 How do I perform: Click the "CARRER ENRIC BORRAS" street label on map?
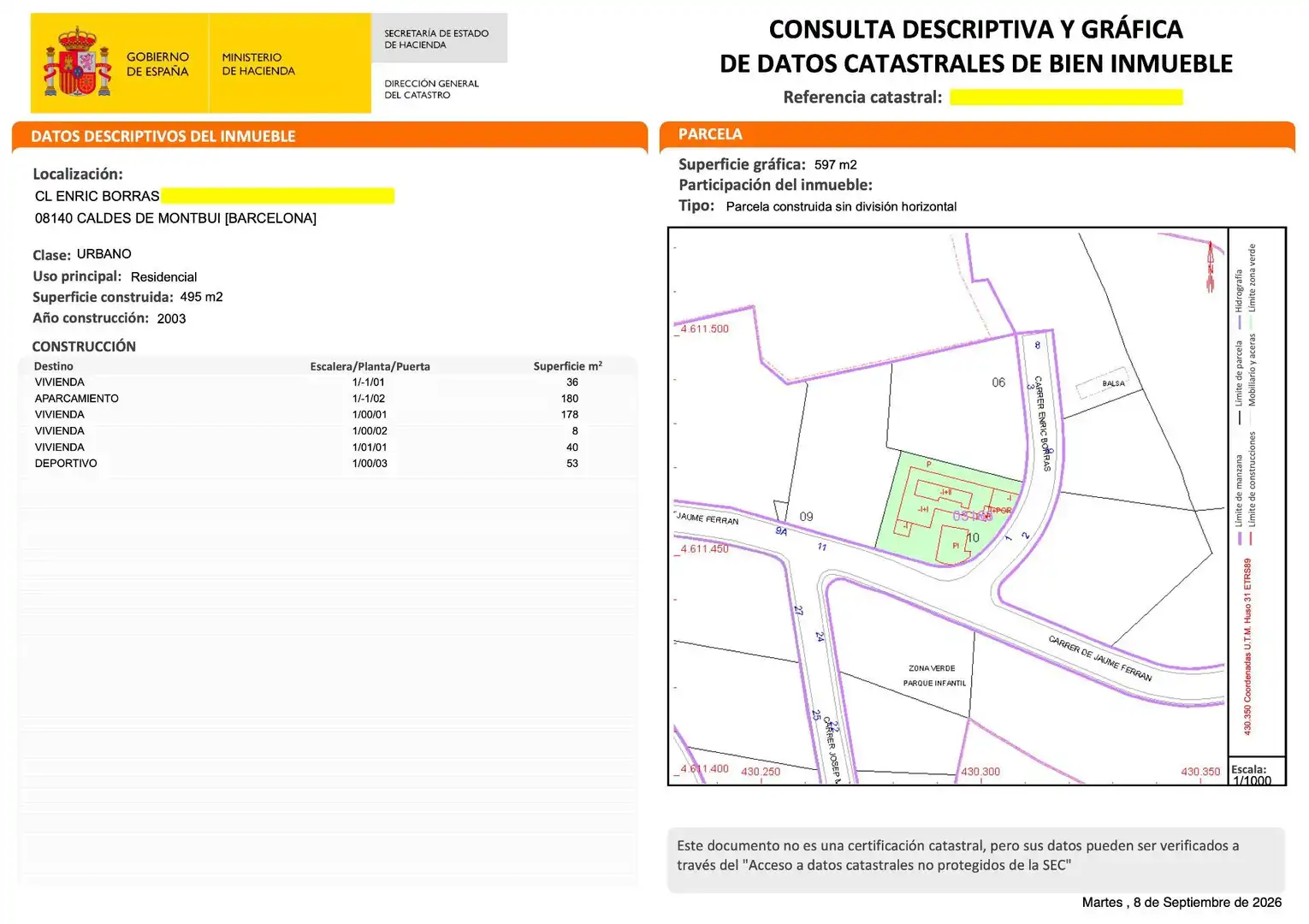[1042, 423]
